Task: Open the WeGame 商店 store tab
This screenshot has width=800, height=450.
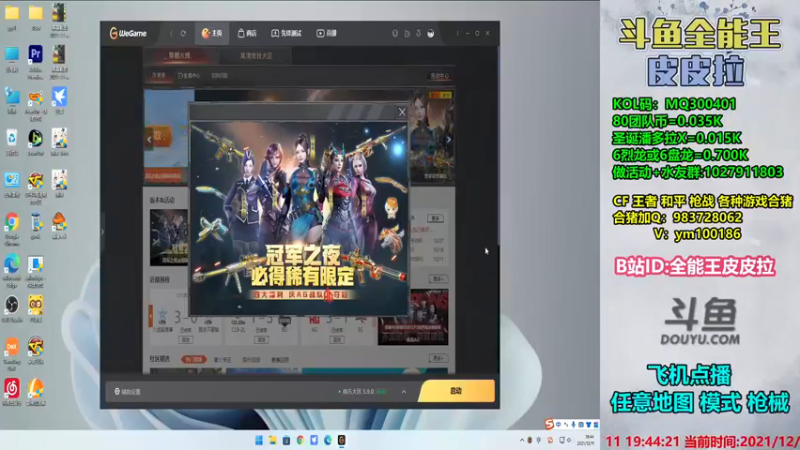Action: [x=247, y=33]
